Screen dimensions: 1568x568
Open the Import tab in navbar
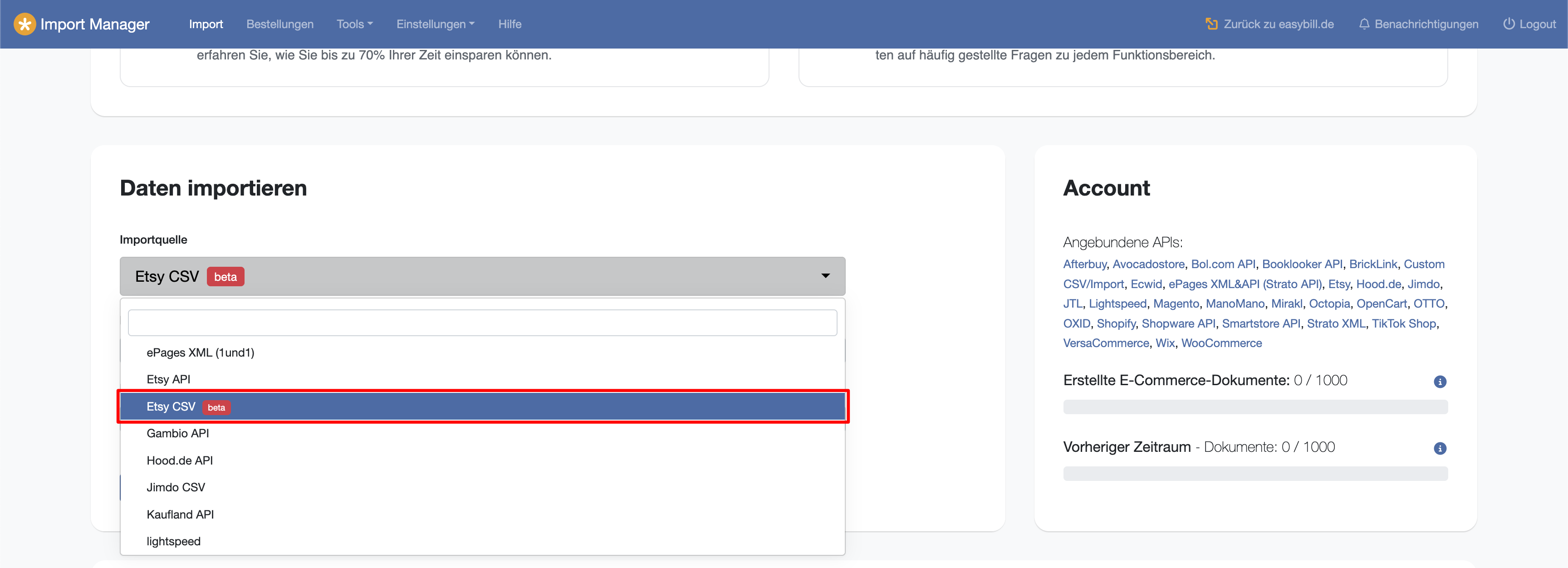coord(206,24)
